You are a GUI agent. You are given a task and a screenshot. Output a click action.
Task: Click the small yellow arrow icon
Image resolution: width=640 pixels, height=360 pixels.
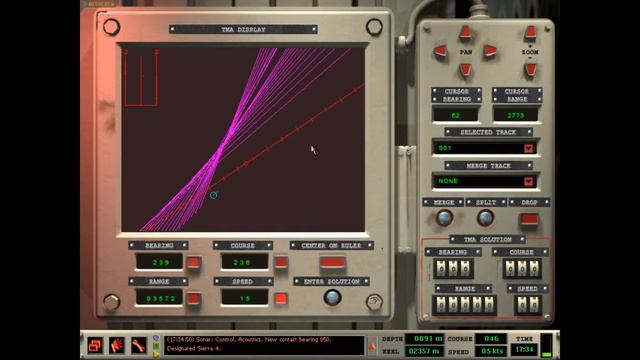click(x=156, y=354)
